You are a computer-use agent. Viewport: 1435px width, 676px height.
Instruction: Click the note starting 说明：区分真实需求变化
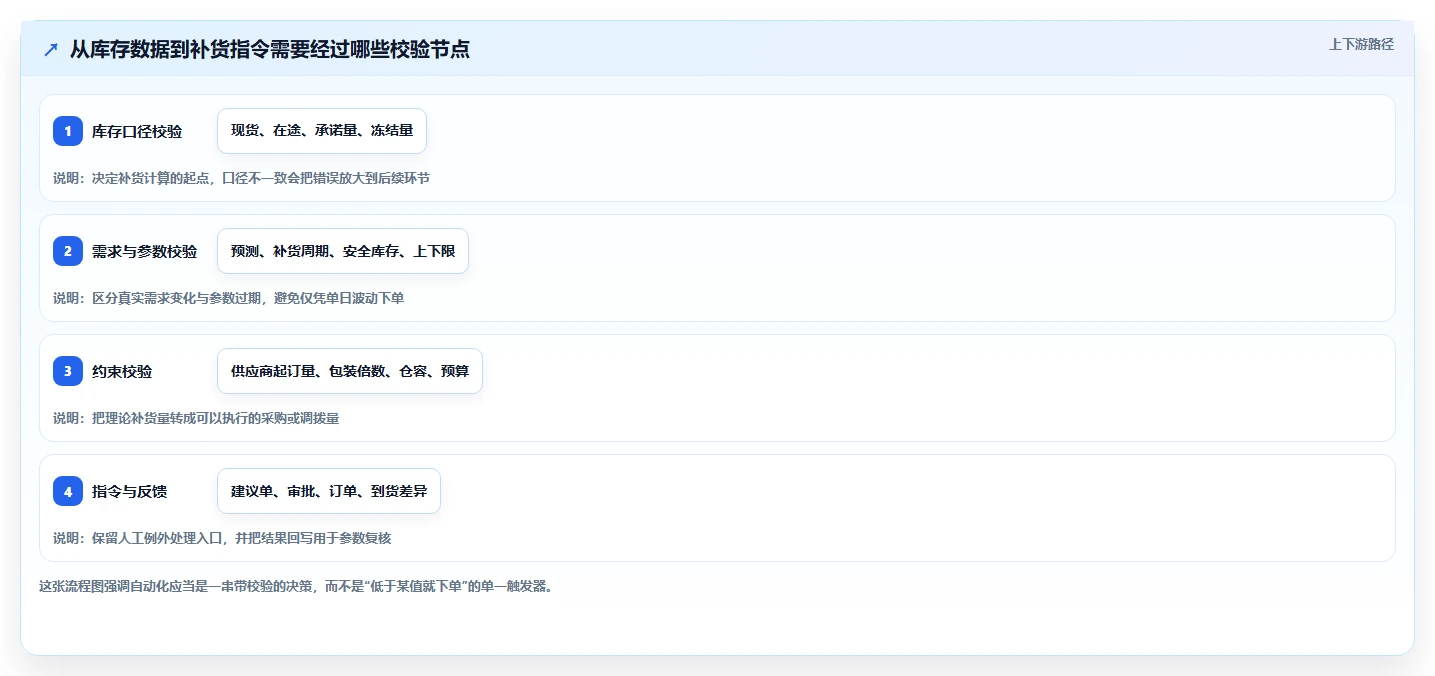(x=229, y=298)
